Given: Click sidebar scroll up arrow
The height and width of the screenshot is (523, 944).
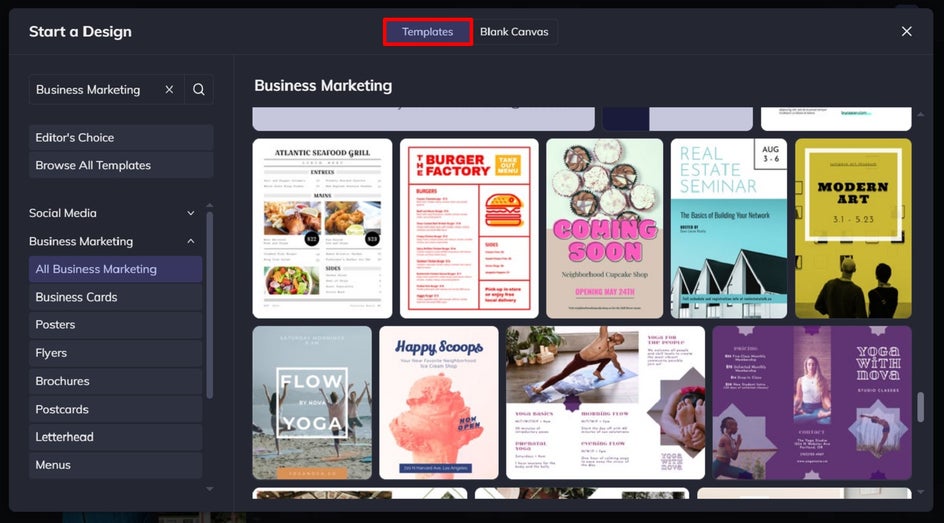Looking at the screenshot, I should (210, 205).
